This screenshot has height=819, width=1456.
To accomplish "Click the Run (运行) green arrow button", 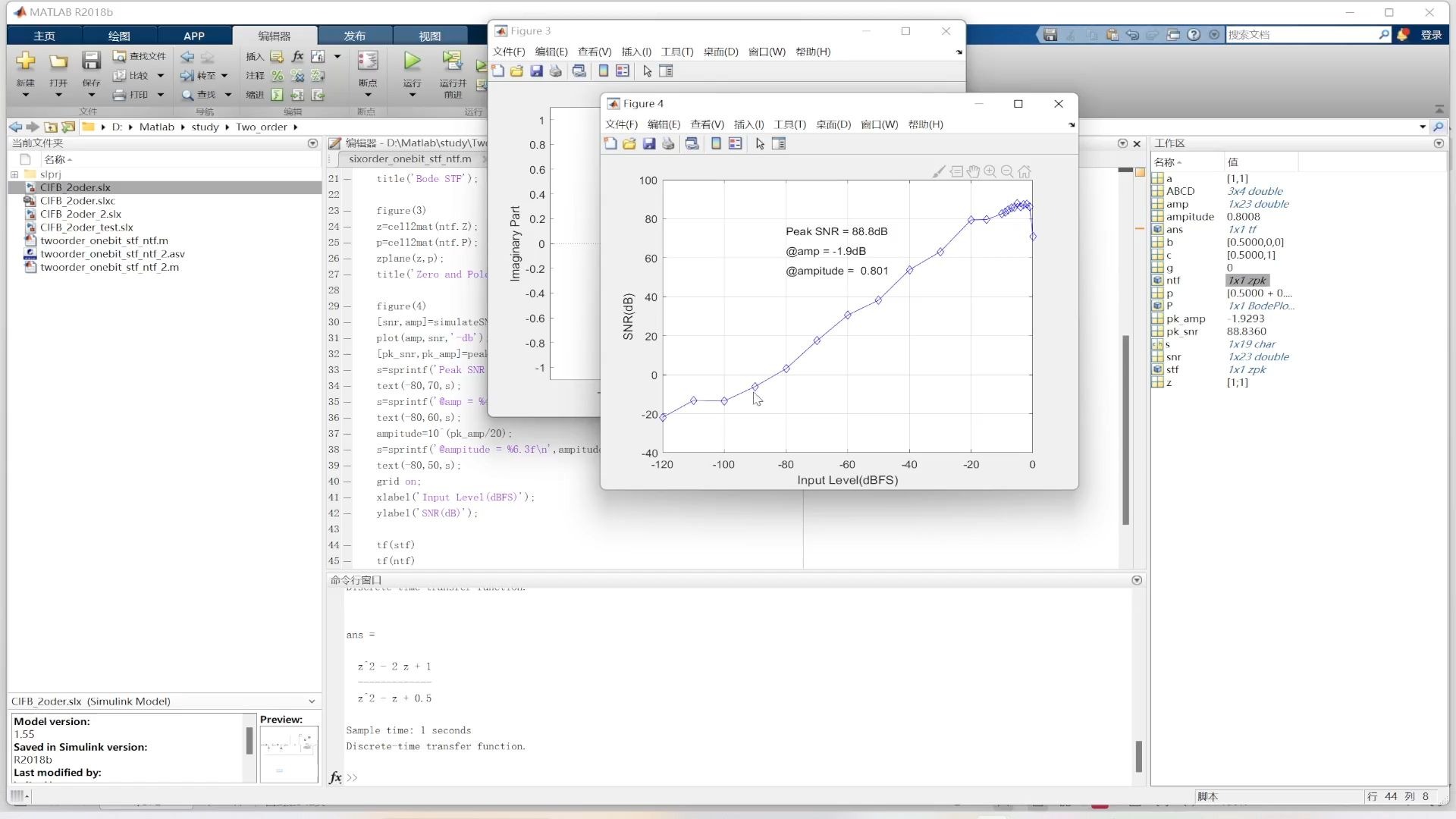I will (x=412, y=61).
